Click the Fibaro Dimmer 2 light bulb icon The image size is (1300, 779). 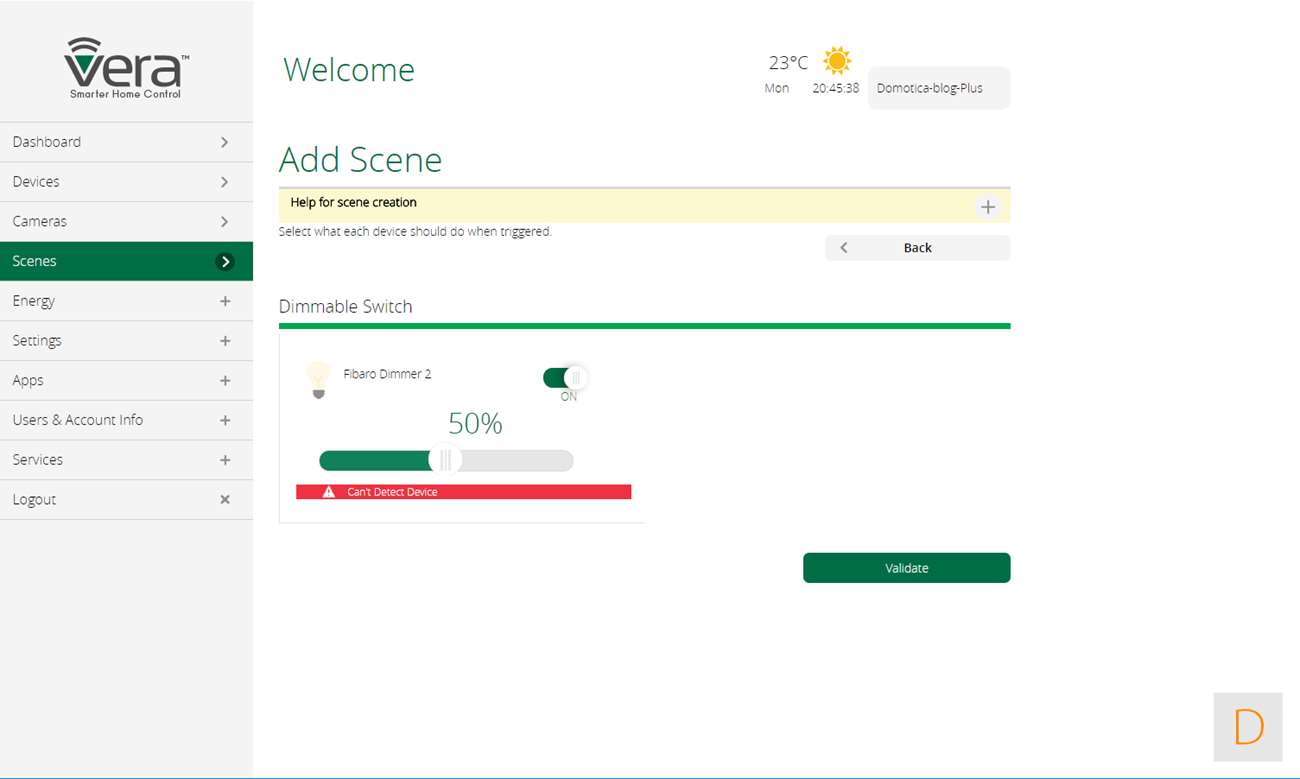tap(318, 380)
